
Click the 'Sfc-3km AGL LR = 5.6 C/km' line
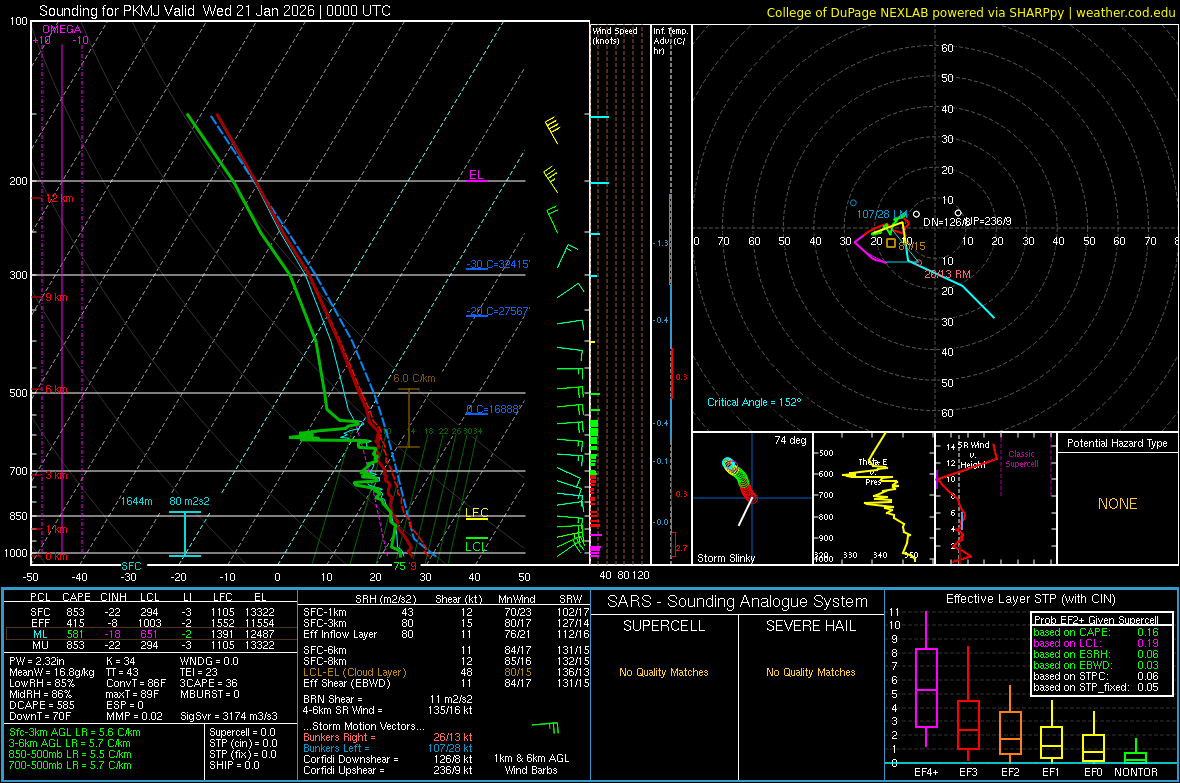click(x=75, y=732)
